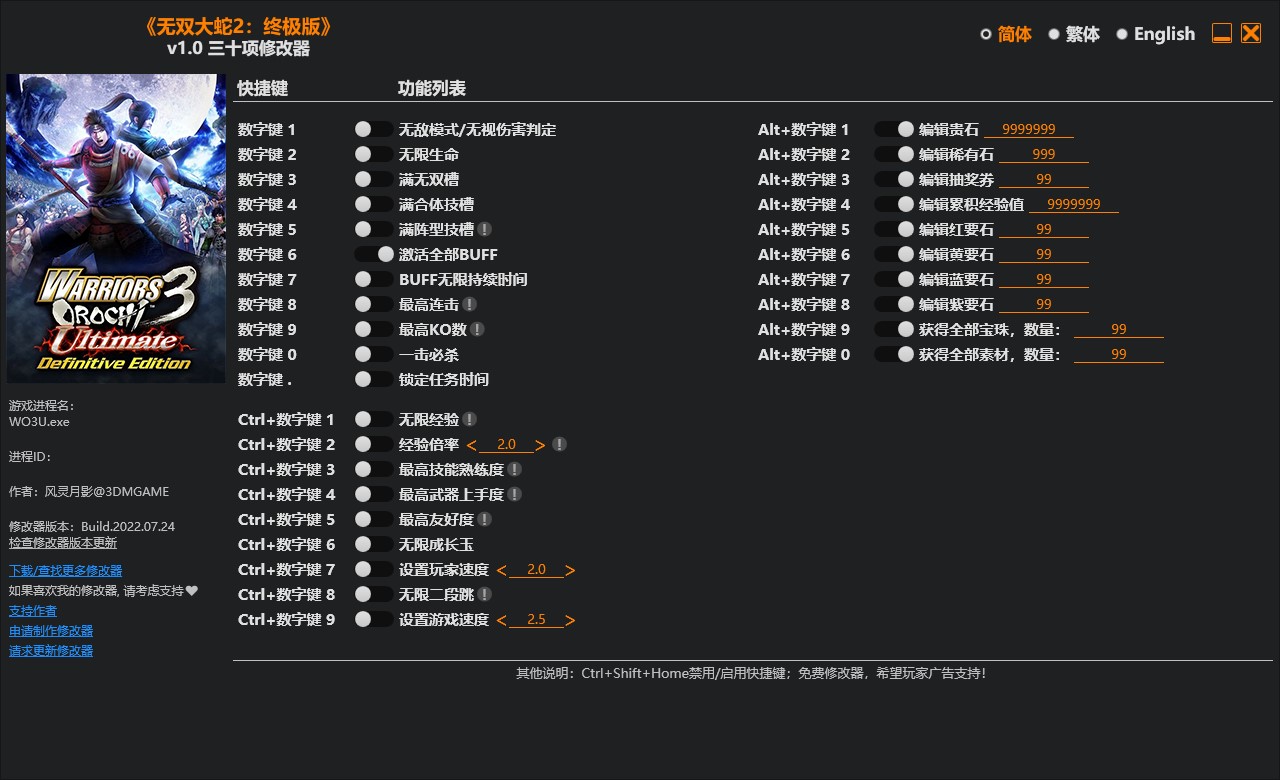This screenshot has height=780, width=1280.
Task: Enable 满合体技槽 toggle
Action: 374,204
